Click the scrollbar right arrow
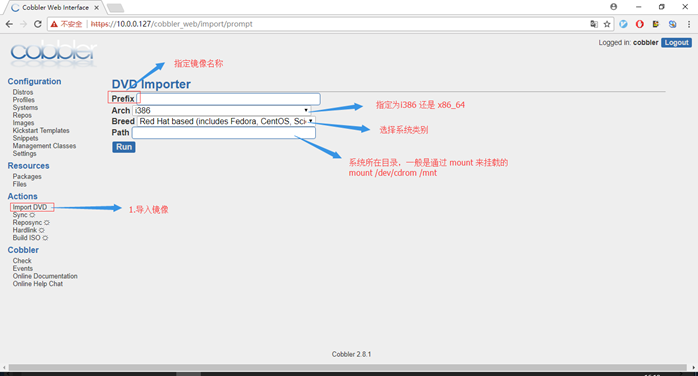This screenshot has width=698, height=376. 694,368
